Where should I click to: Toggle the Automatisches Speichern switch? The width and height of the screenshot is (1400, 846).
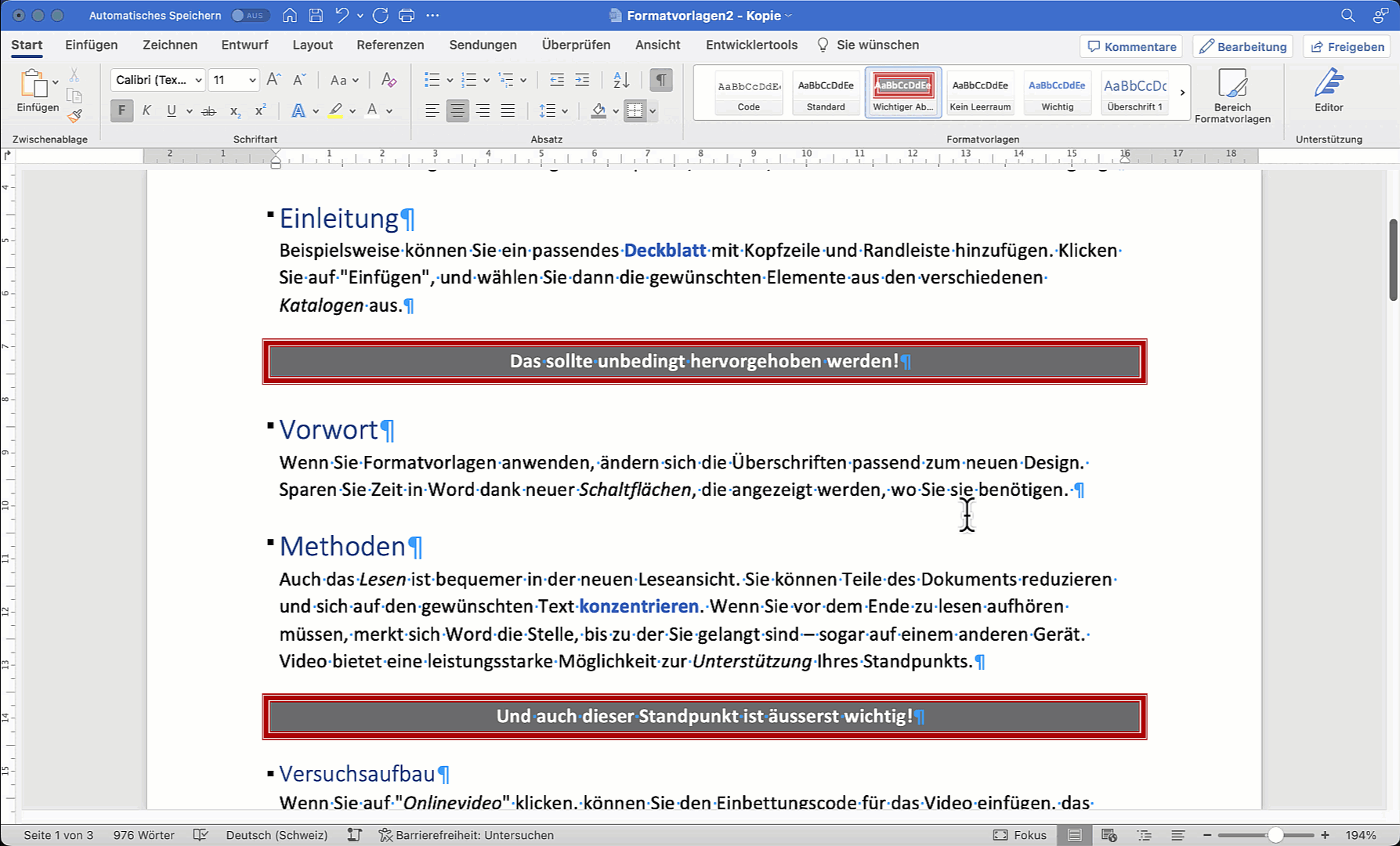(x=250, y=16)
